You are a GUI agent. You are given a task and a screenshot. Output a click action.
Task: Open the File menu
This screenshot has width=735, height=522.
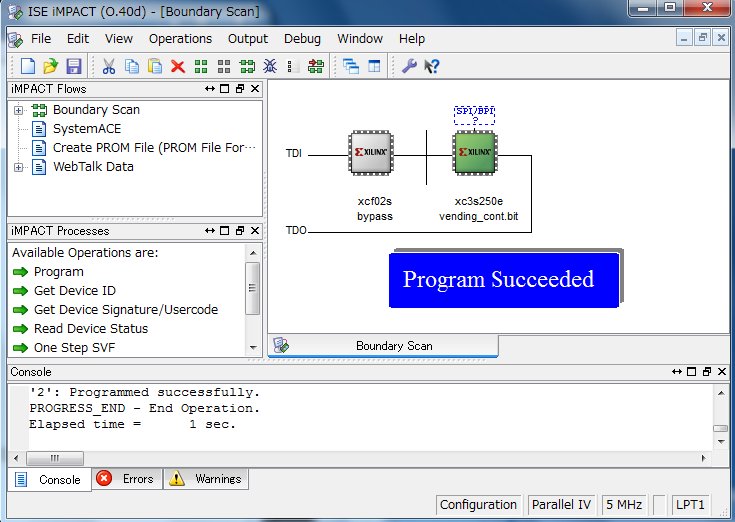click(41, 38)
